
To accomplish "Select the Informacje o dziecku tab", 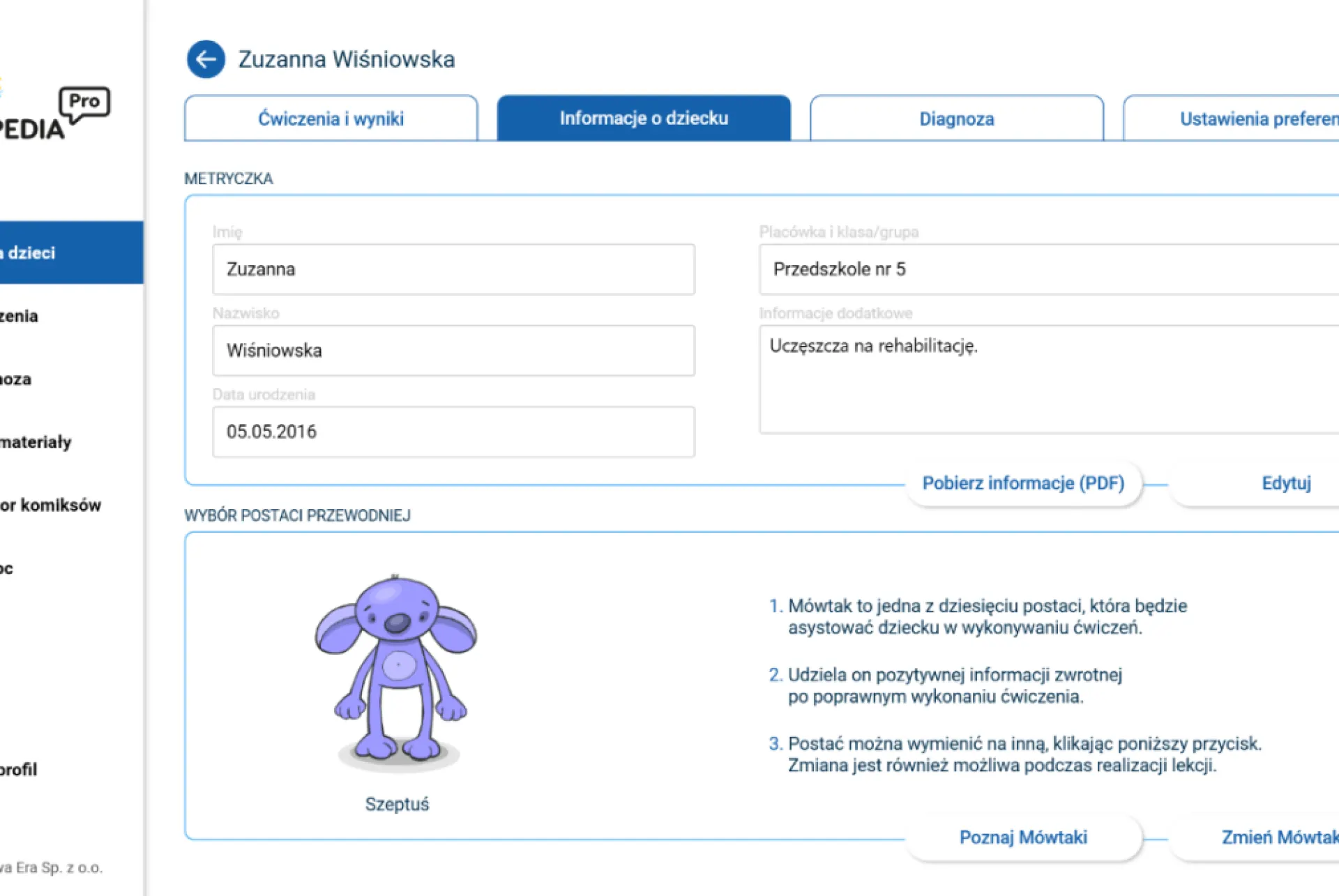I will [643, 119].
